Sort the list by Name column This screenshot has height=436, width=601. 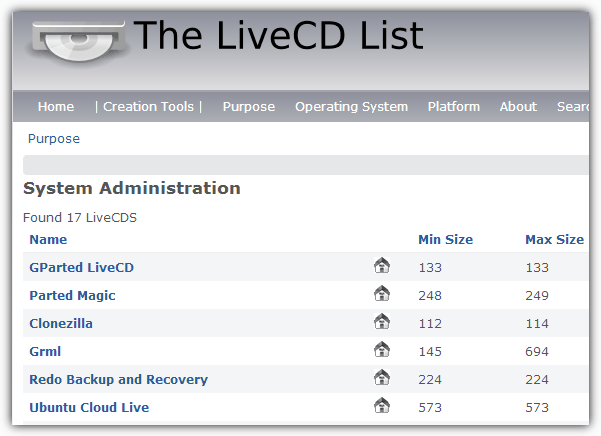pos(48,239)
